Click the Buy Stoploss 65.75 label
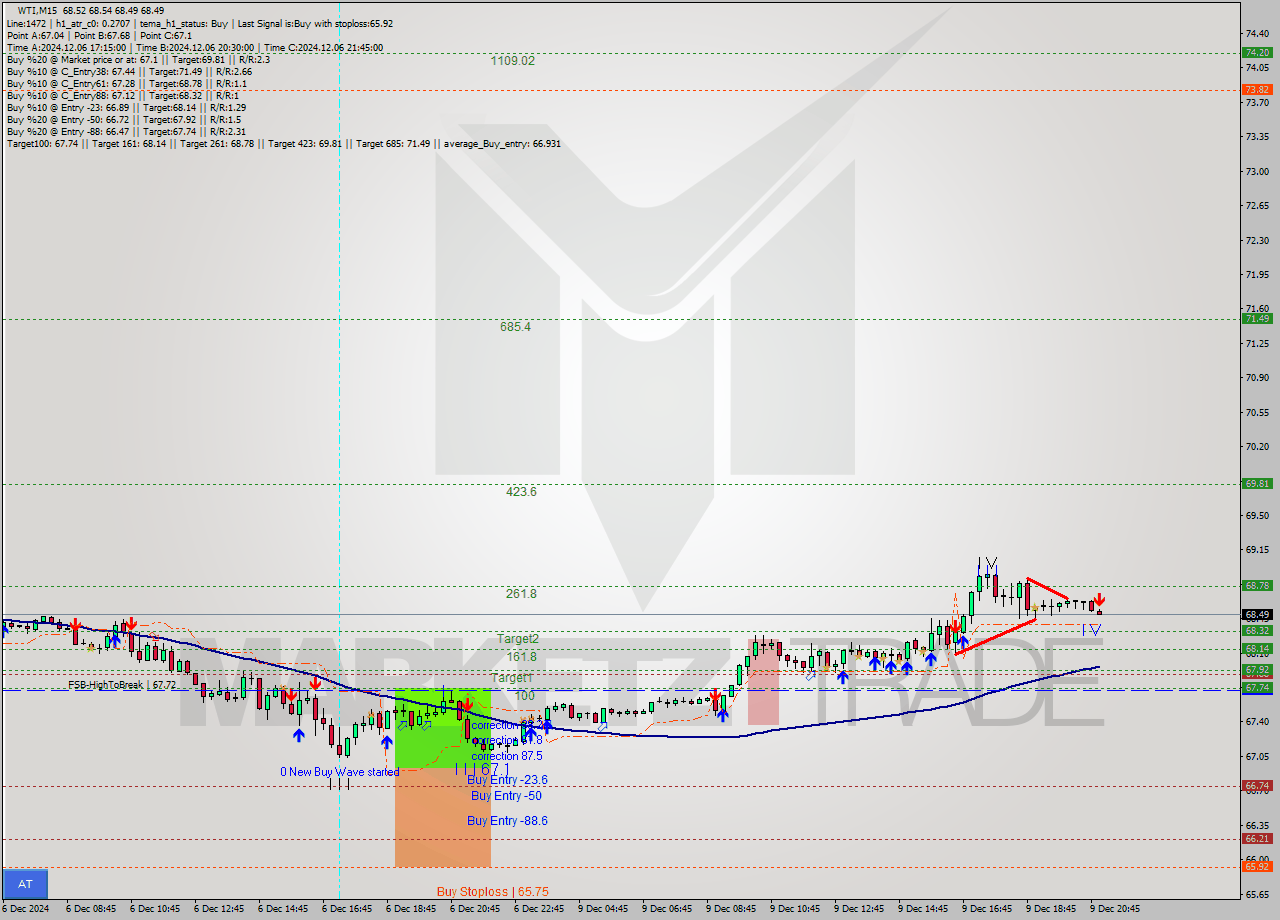The width and height of the screenshot is (1280, 920). tap(492, 892)
